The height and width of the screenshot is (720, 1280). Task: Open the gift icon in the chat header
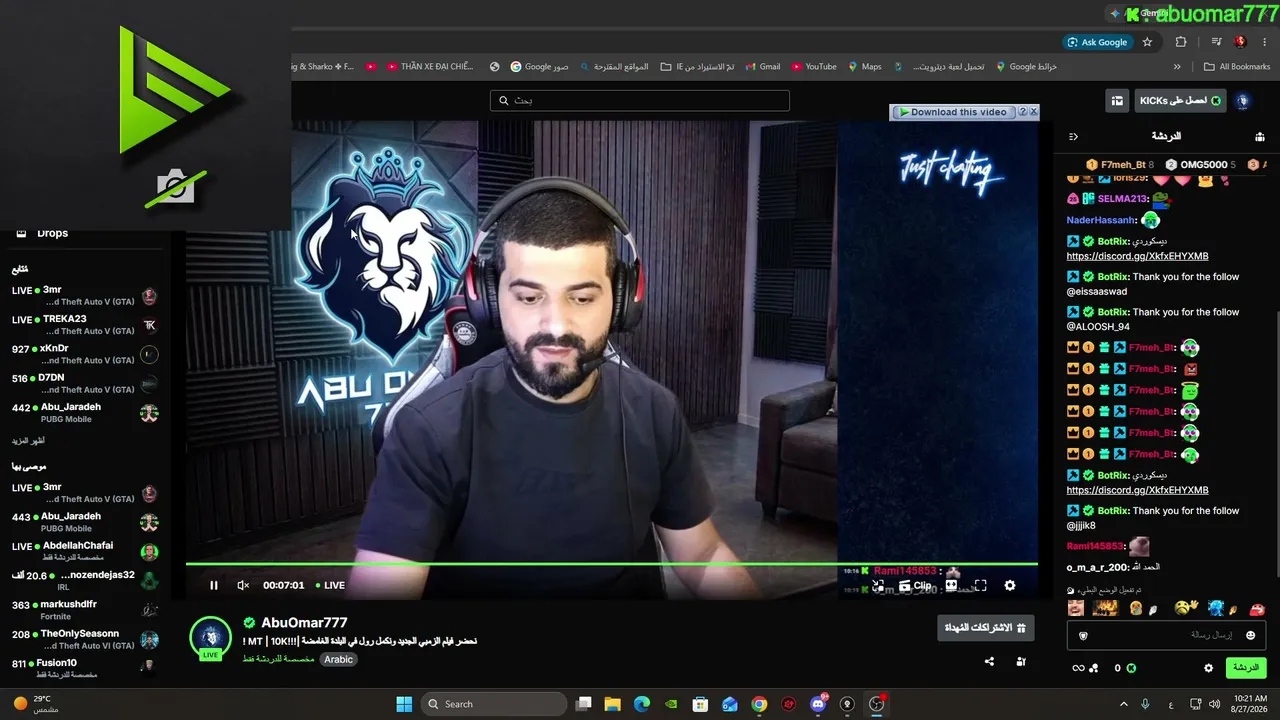coord(1259,136)
